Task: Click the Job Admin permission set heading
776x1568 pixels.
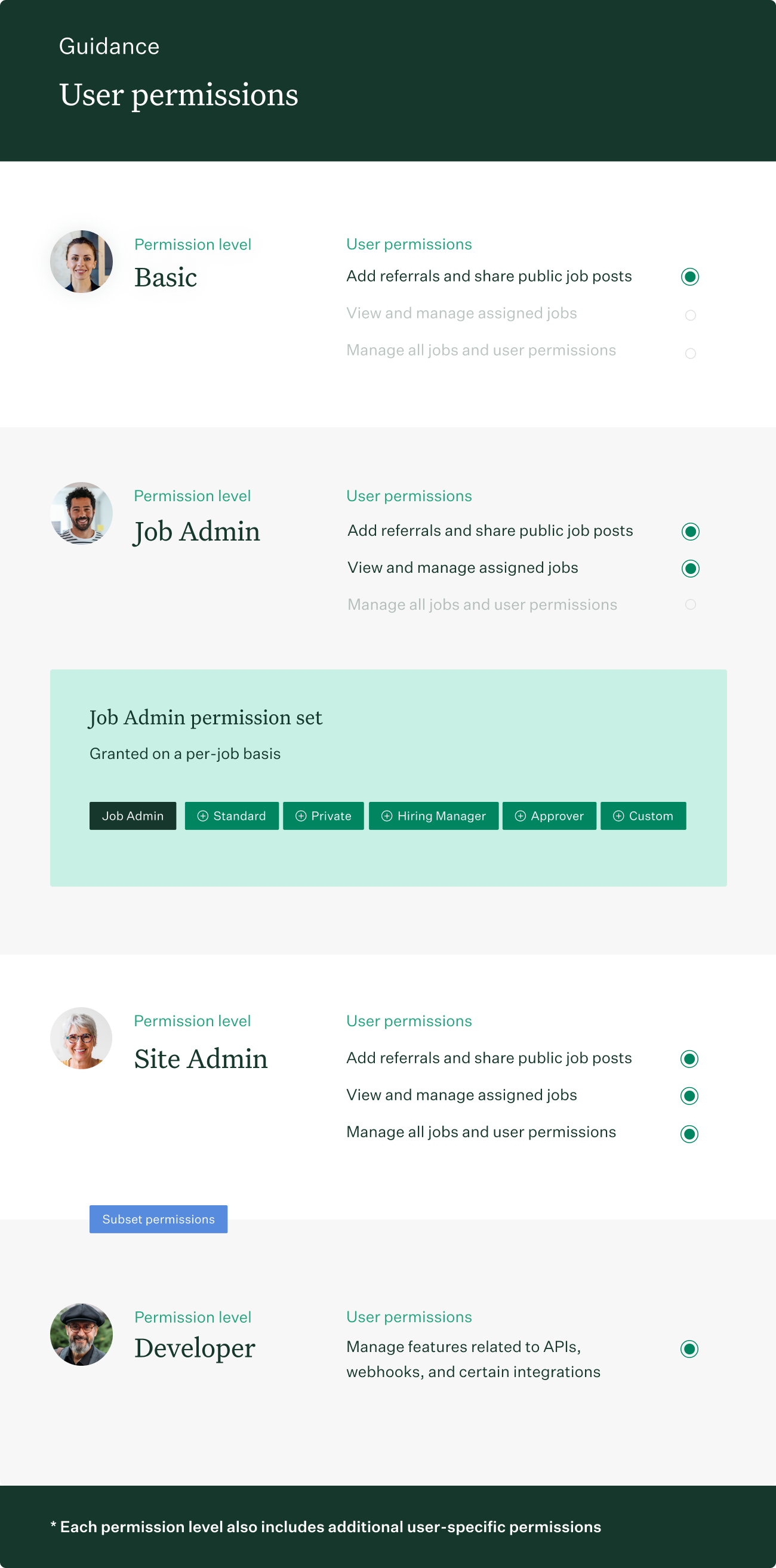Action: click(x=205, y=718)
